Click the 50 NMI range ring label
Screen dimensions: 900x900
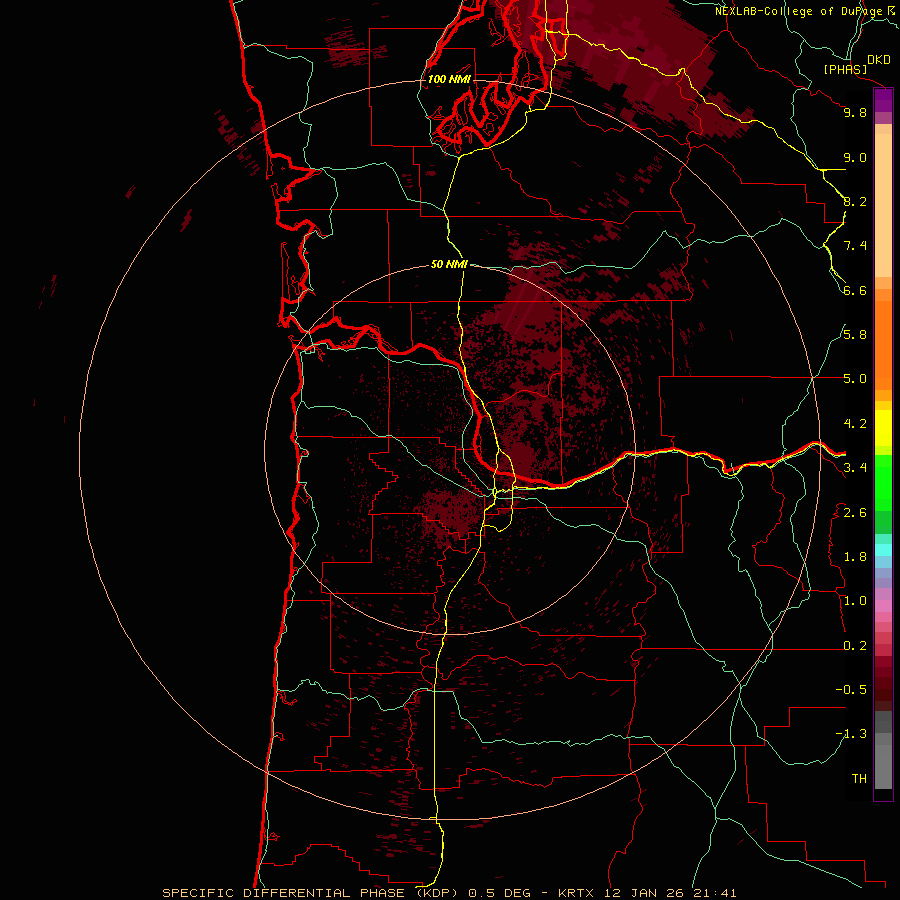pos(449,264)
